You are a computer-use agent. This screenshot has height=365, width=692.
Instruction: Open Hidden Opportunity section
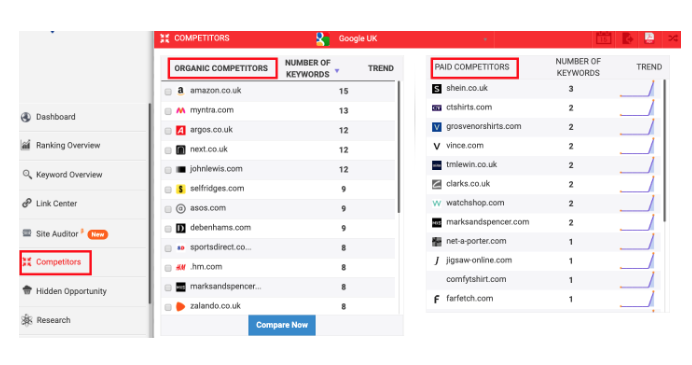(71, 291)
